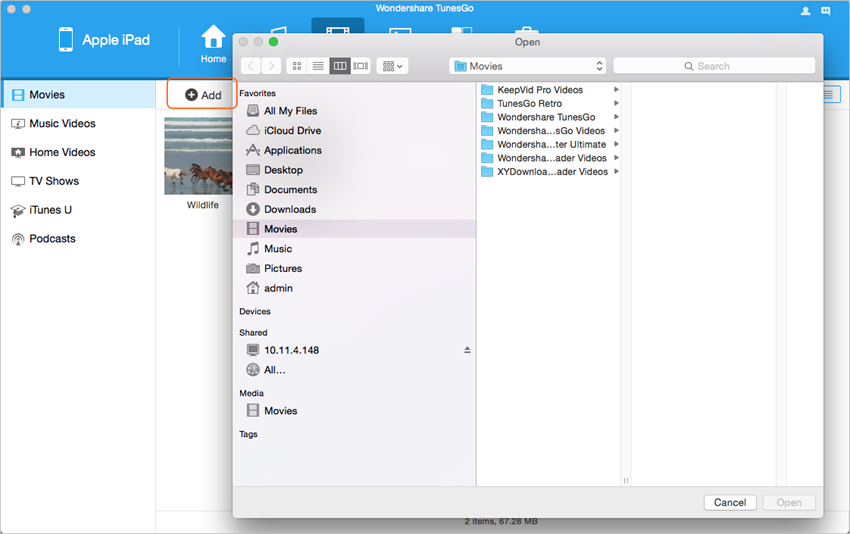Image resolution: width=850 pixels, height=534 pixels.
Task: Switch to icon view in Open dialog
Action: [297, 66]
